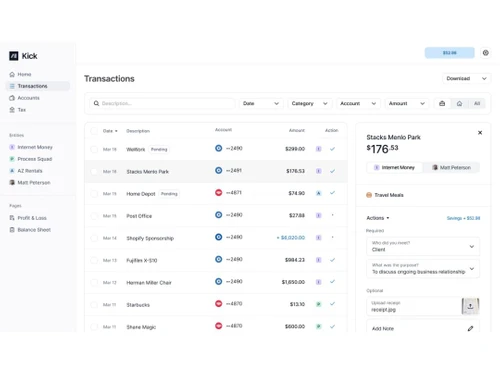Close the Stacks Menlo Park detail panel

click(480, 133)
